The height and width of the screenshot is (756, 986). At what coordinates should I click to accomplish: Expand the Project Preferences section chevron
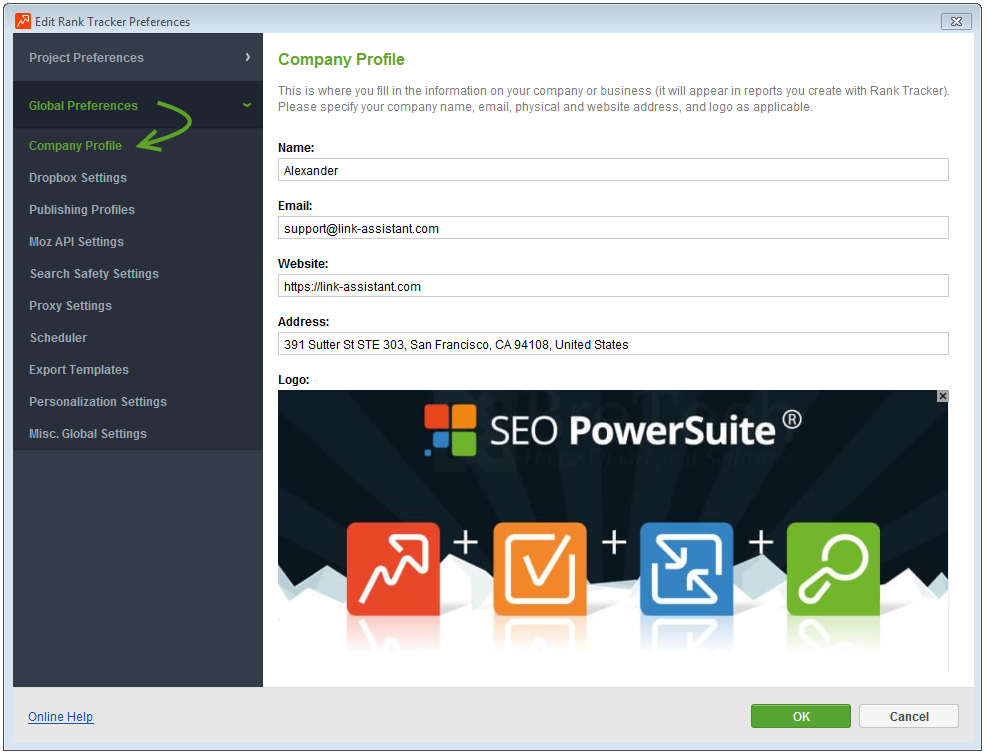point(248,57)
